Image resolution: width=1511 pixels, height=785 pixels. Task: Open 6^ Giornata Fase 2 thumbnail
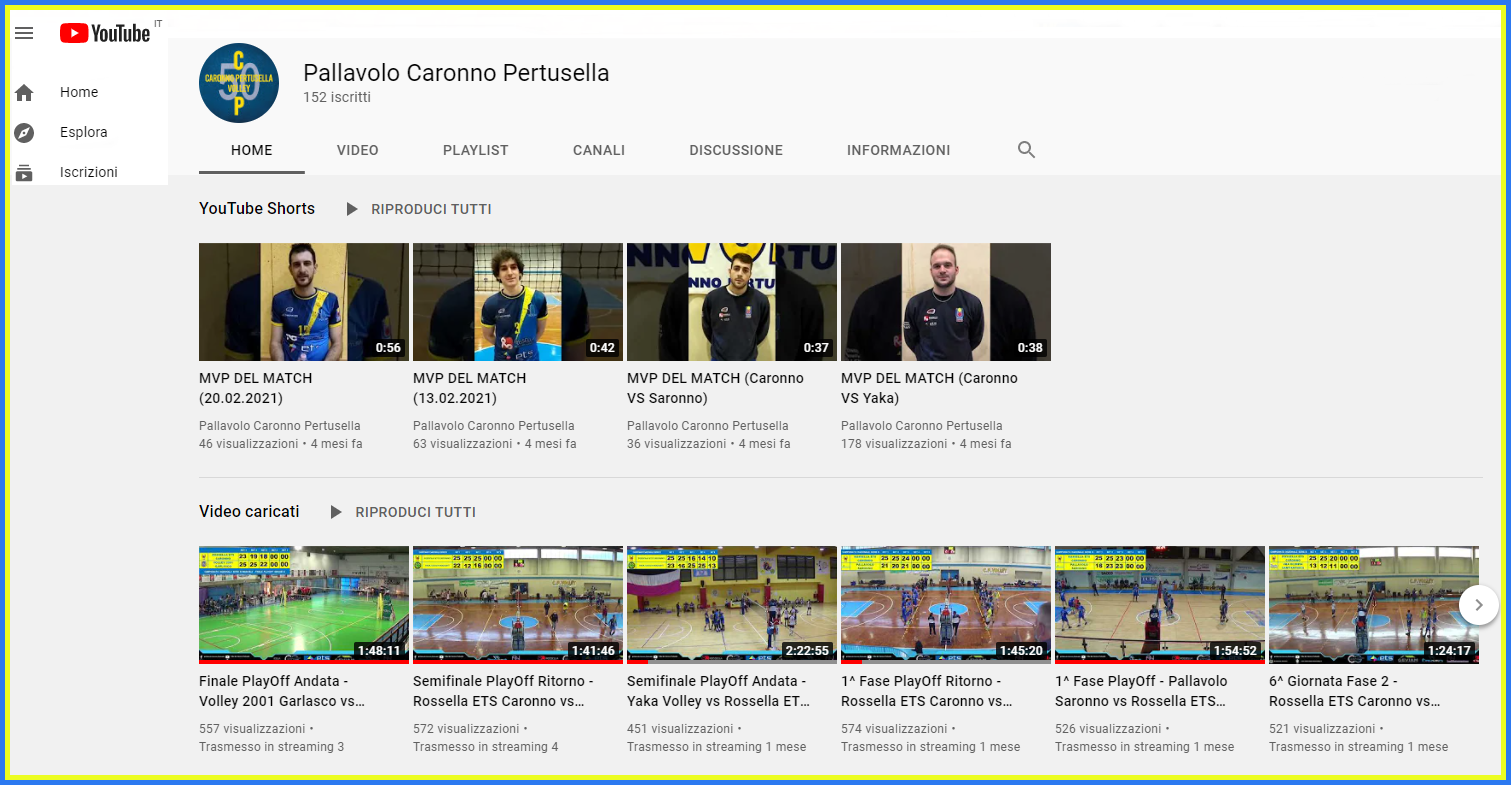tap(1374, 605)
